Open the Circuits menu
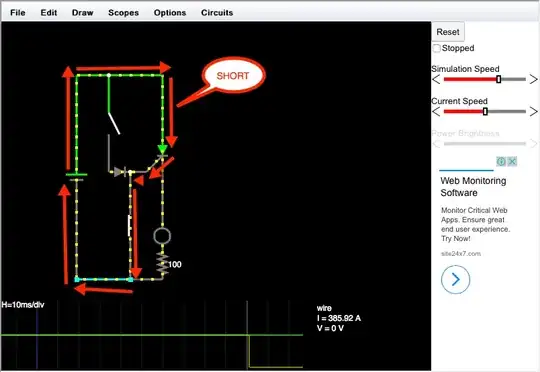Image resolution: width=540 pixels, height=372 pixels. [217, 13]
